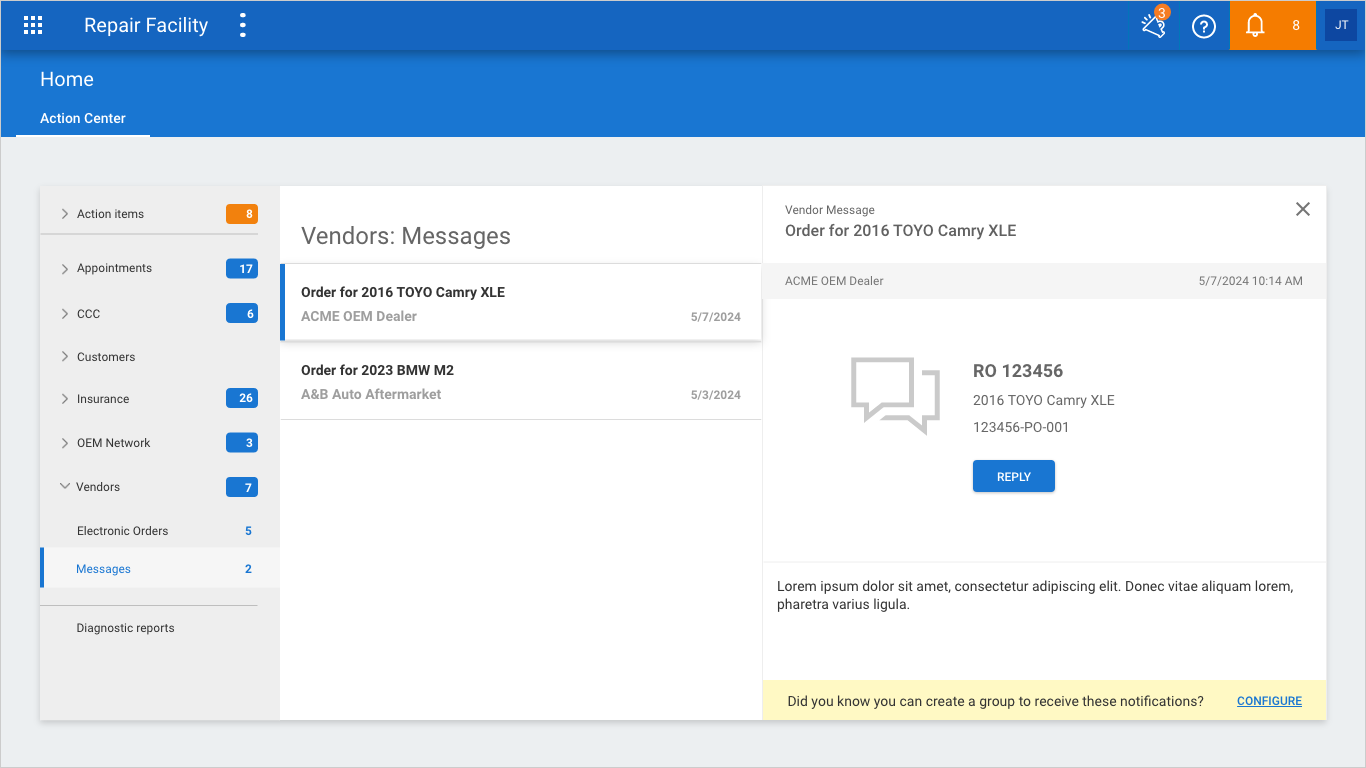Select the Action items label
This screenshot has height=768, width=1366.
click(x=110, y=214)
